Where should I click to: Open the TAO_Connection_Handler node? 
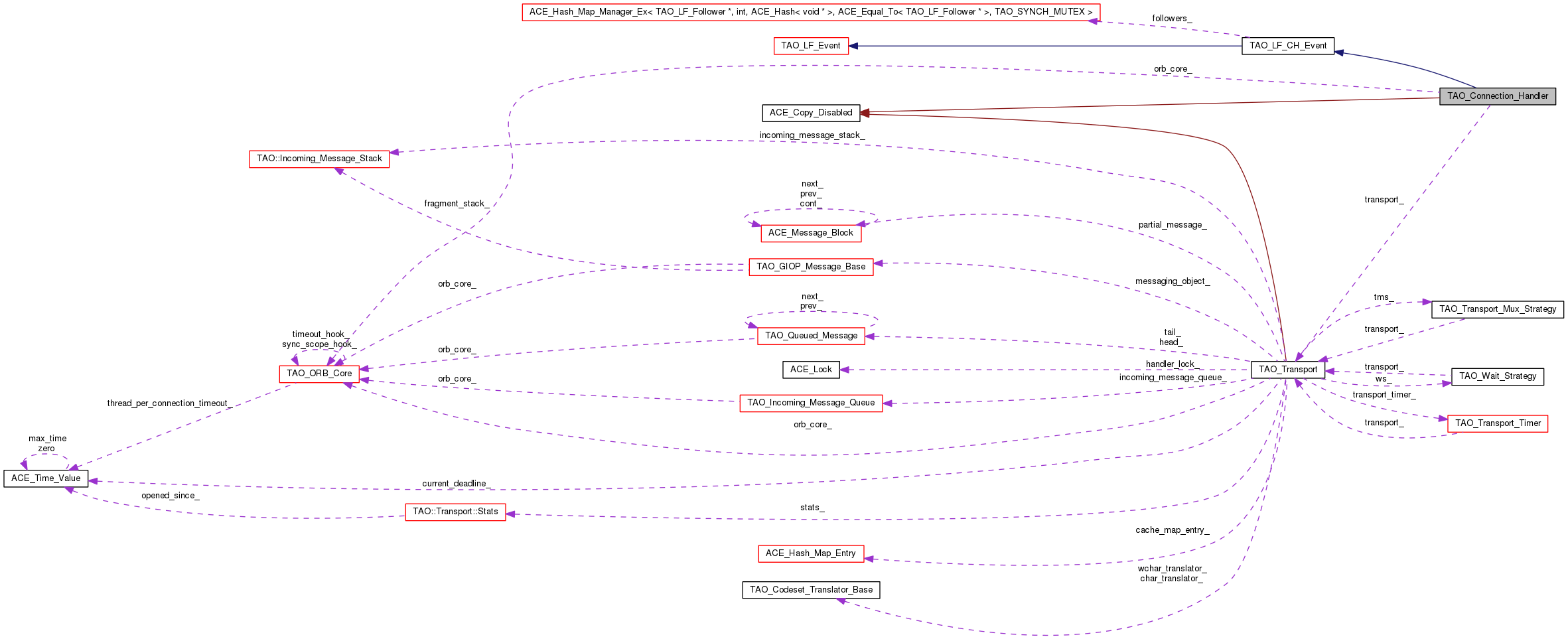1497,96
